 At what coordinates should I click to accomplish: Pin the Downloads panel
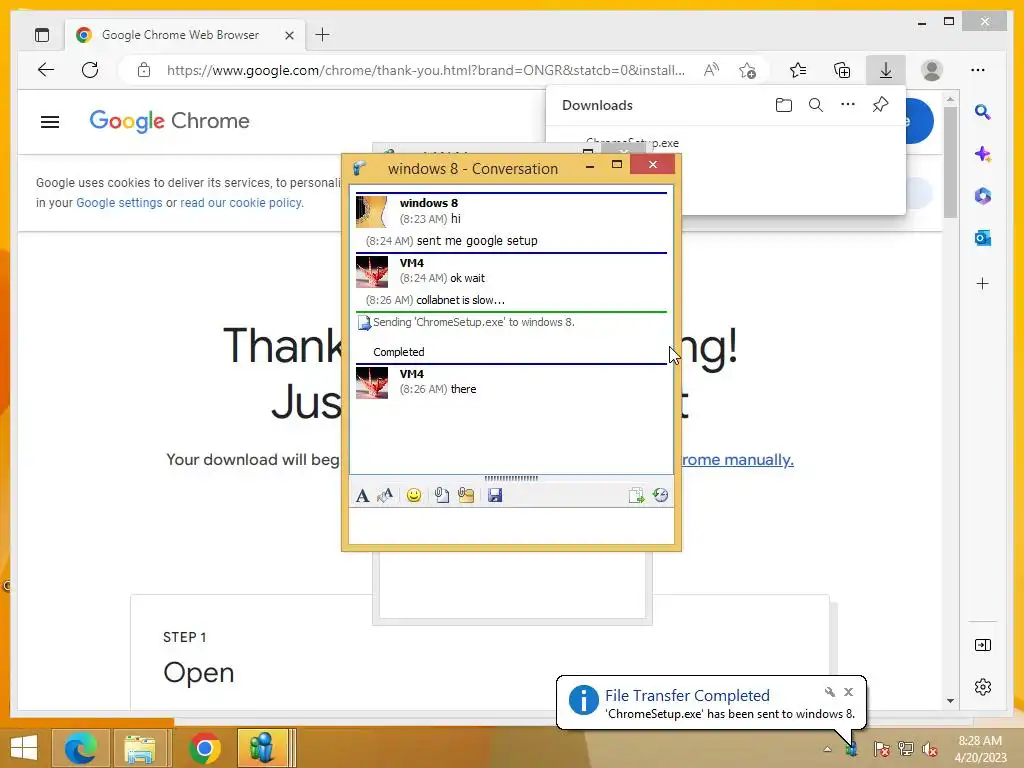pyautogui.click(x=880, y=104)
